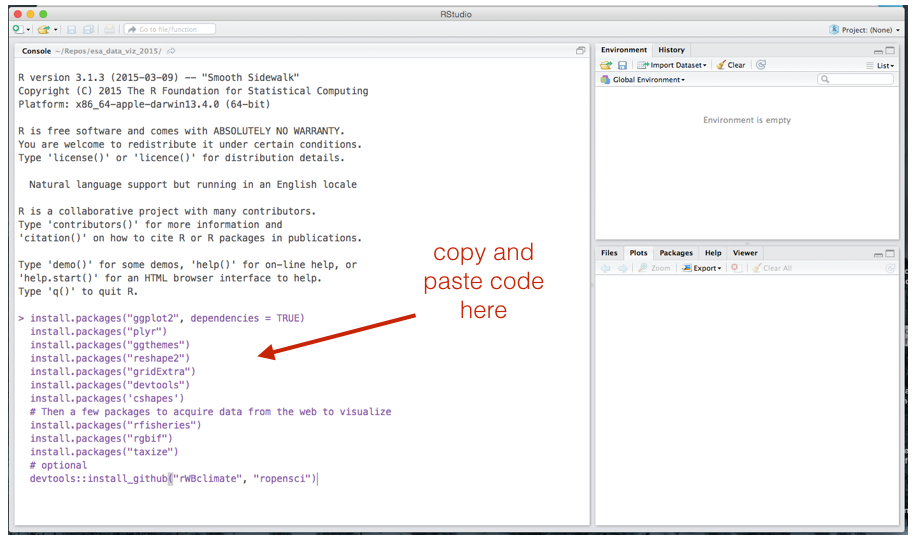Maximize the Plots pane
Image resolution: width=916 pixels, height=539 pixels.
point(890,253)
